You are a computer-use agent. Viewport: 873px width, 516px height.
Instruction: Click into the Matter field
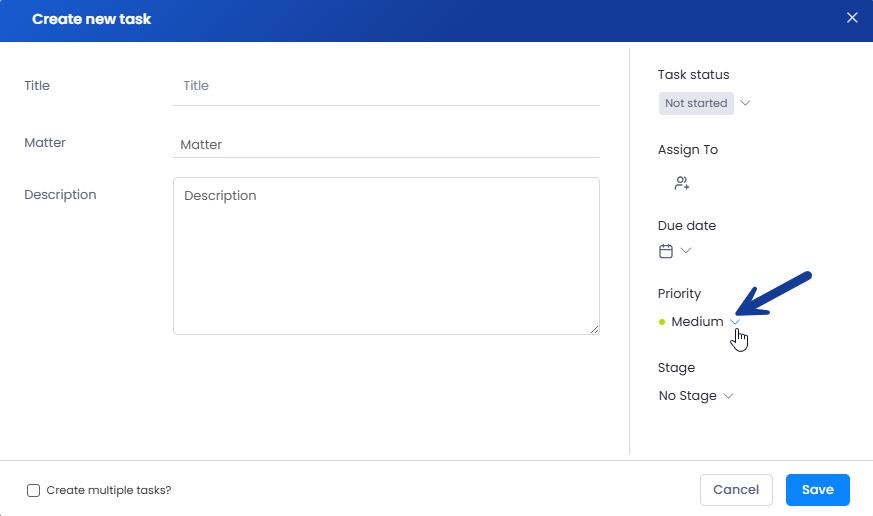click(386, 145)
